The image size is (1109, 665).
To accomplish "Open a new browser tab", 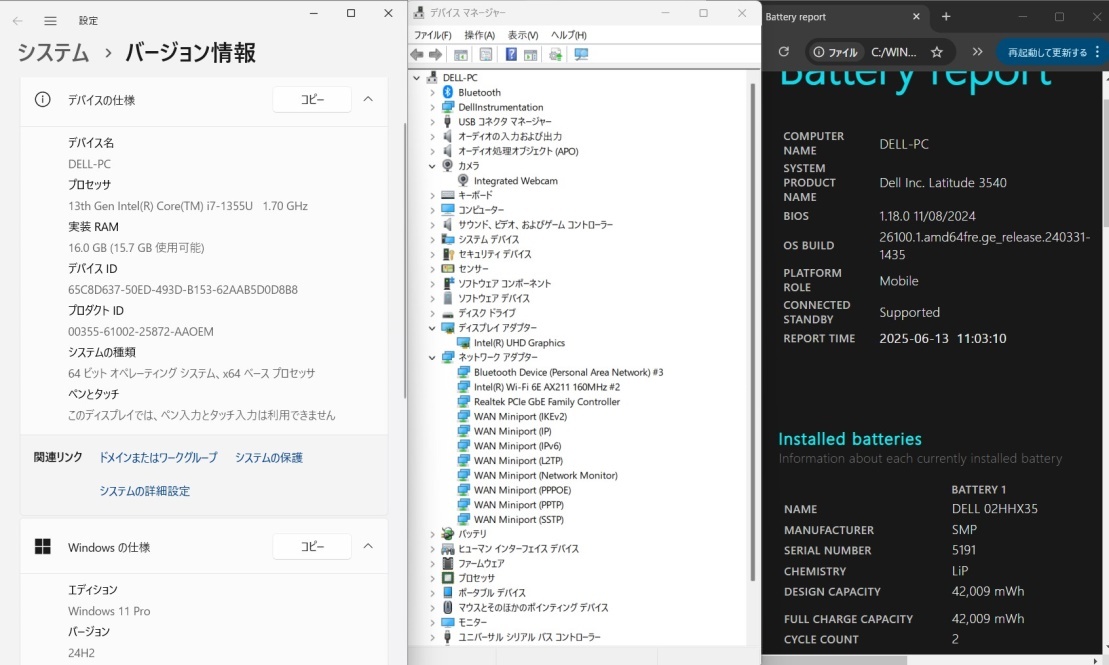I will click(946, 16).
